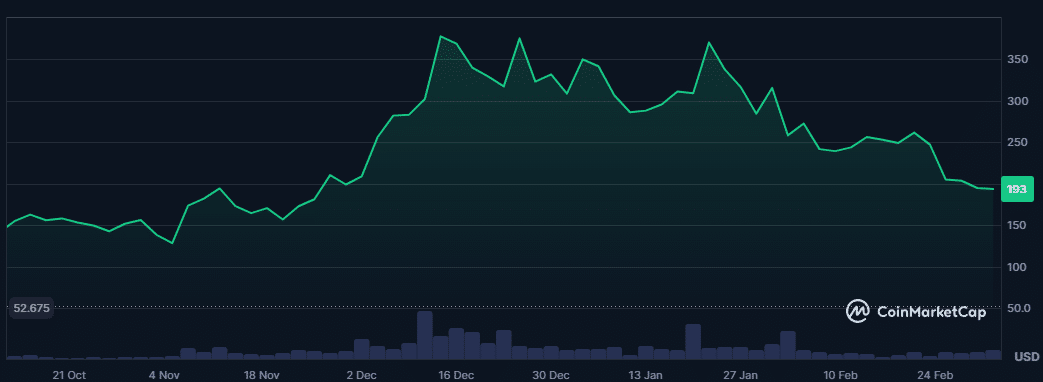Screen dimensions: 1043x382
Task: Click the 24 Feb date label
Action: [x=936, y=375]
